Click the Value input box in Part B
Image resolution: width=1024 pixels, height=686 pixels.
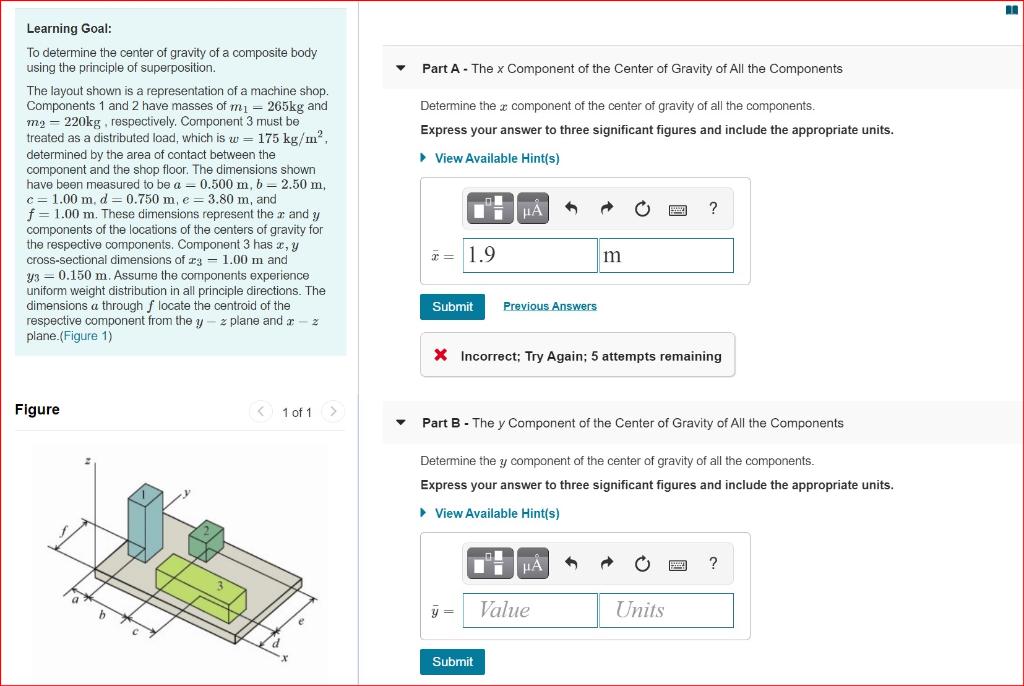click(x=529, y=610)
